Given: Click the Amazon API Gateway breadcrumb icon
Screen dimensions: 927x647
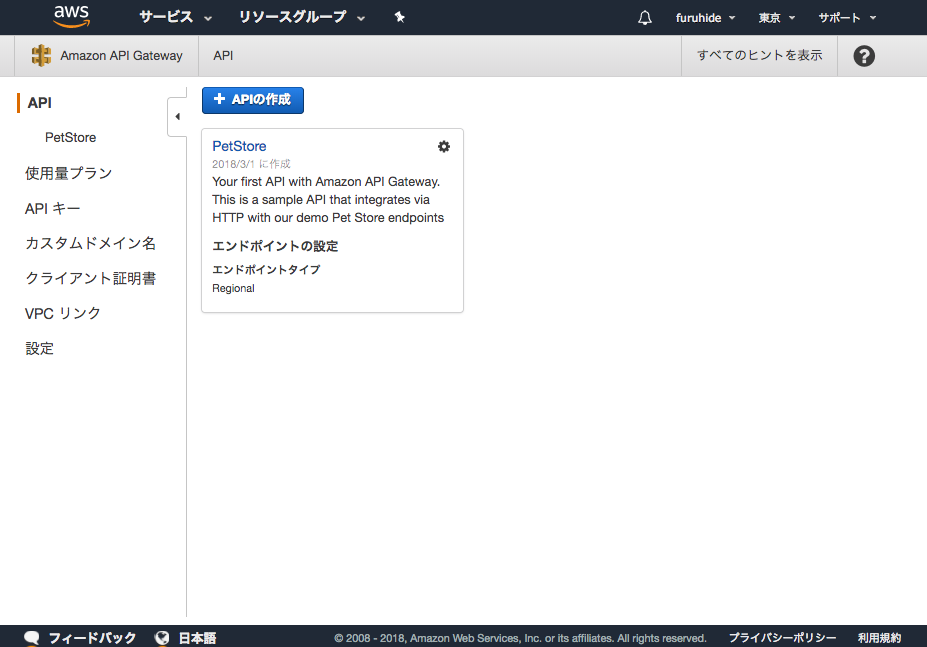Looking at the screenshot, I should coord(41,55).
